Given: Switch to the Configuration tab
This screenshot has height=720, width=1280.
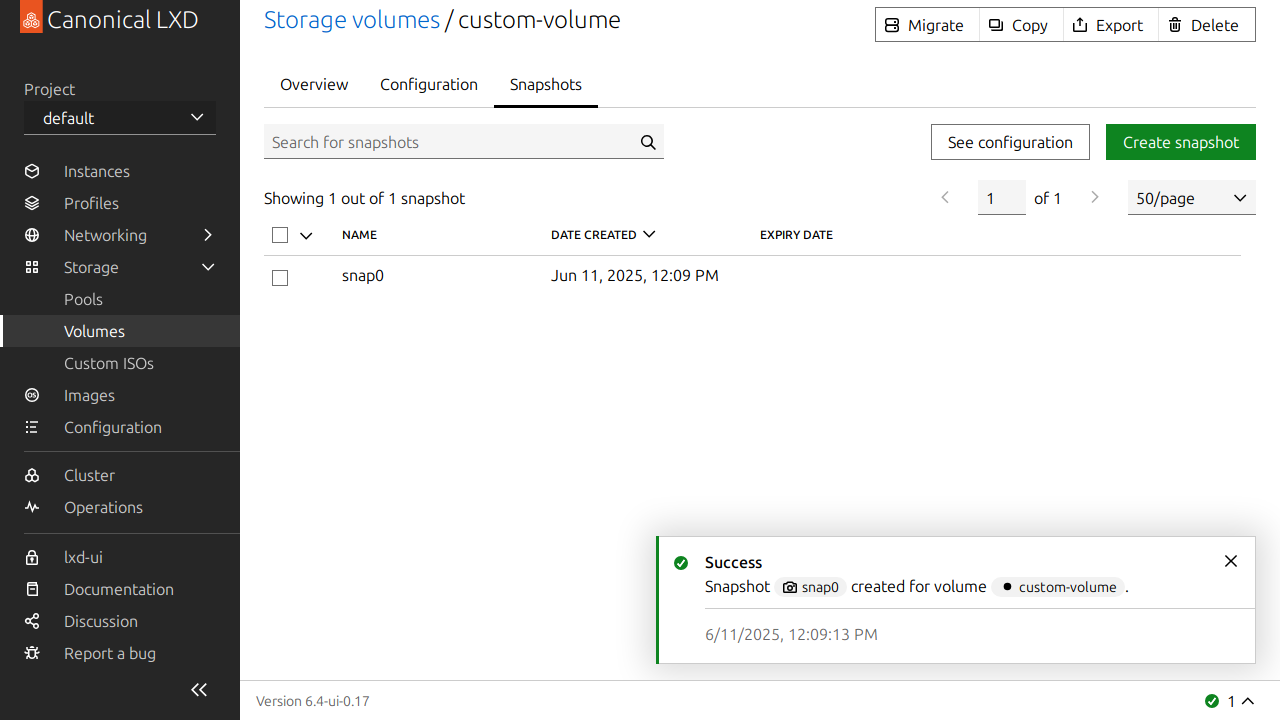Looking at the screenshot, I should point(429,85).
